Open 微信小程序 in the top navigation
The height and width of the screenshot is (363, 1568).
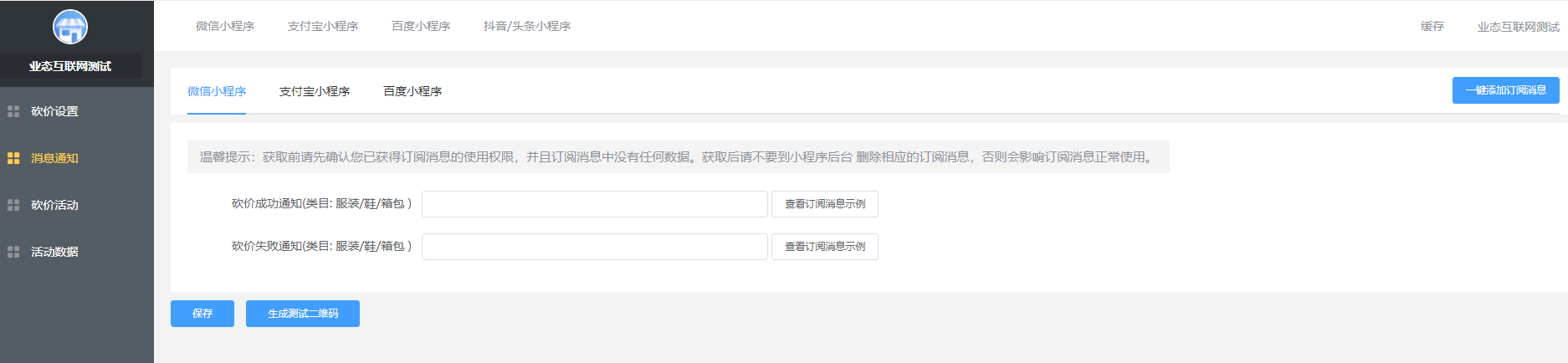[x=225, y=26]
